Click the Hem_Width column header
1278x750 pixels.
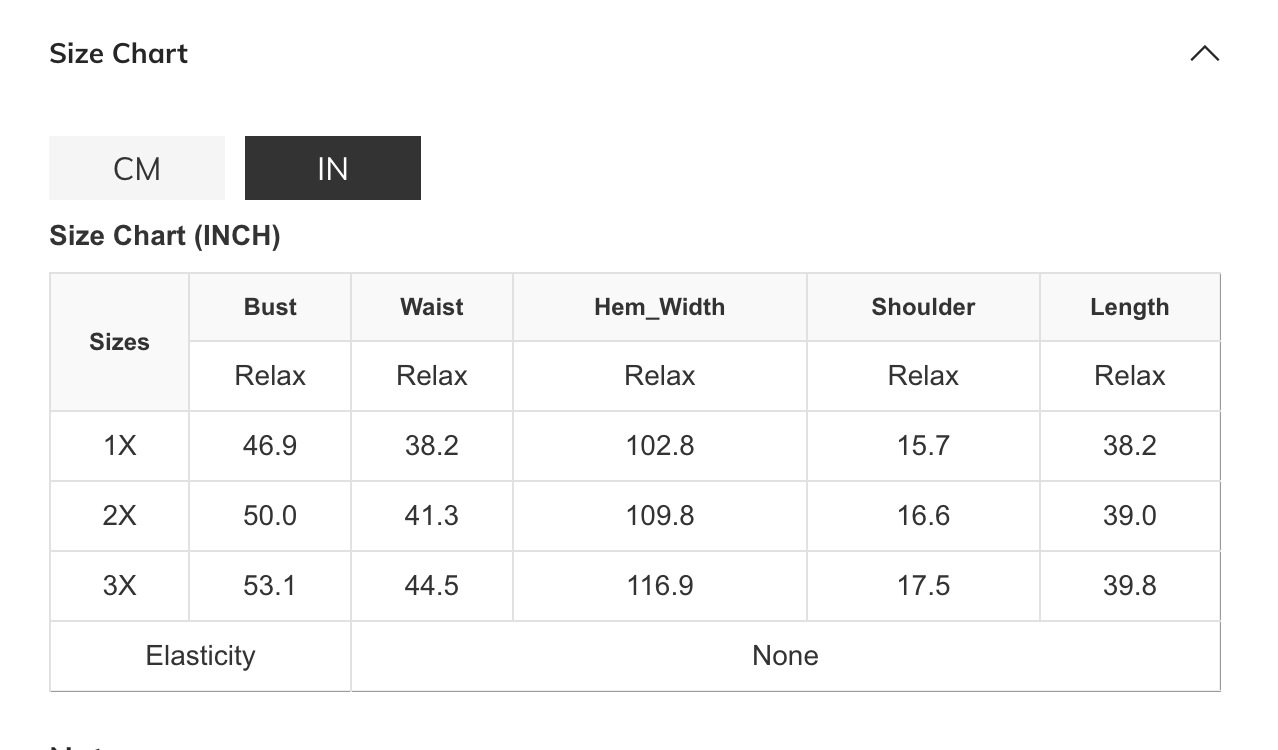(659, 307)
